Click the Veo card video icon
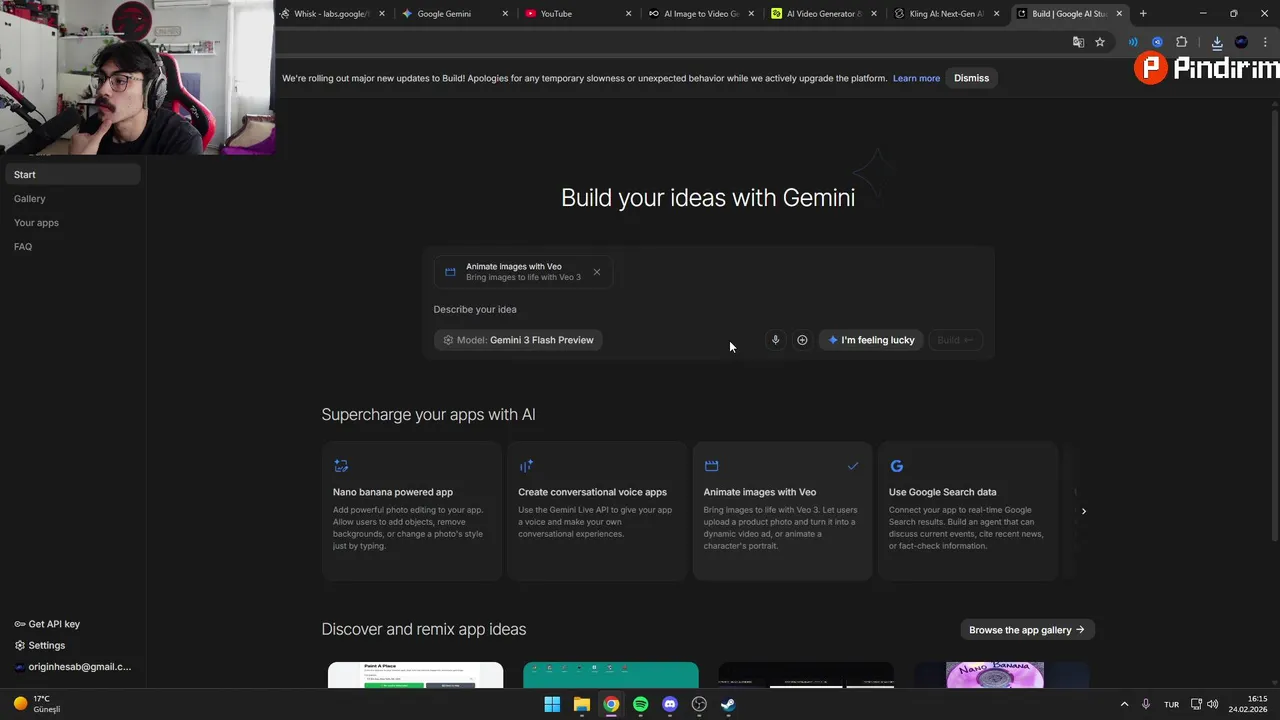1280x720 pixels. (x=711, y=466)
